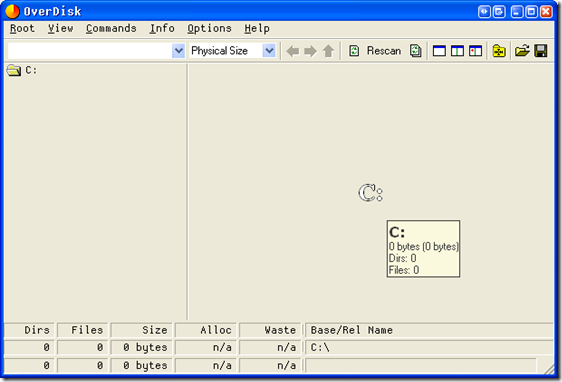Screen dimensions: 562x382
Task: Switch to two-pane split layout icon
Action: [457, 51]
